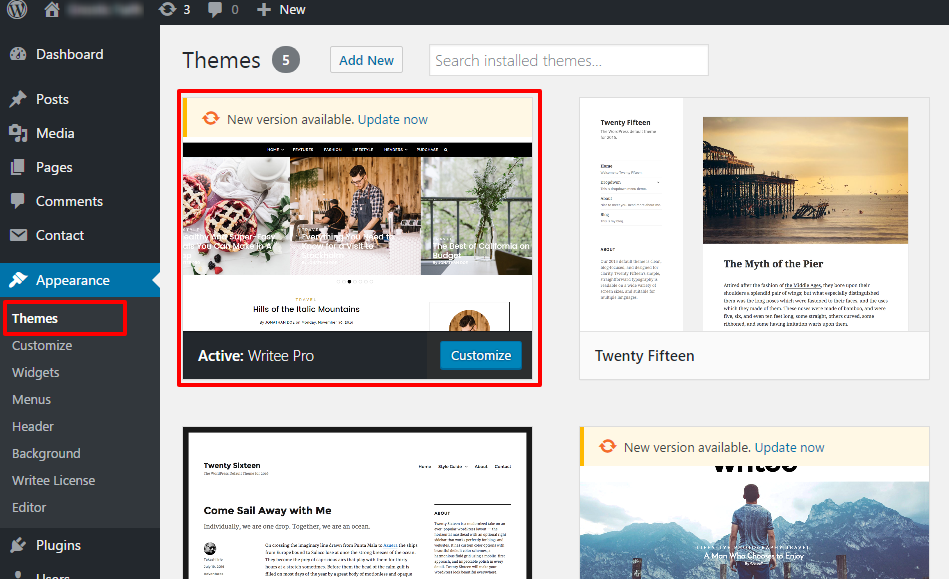The height and width of the screenshot is (579, 949).
Task: Click the New label in admin bar
Action: [x=292, y=10]
